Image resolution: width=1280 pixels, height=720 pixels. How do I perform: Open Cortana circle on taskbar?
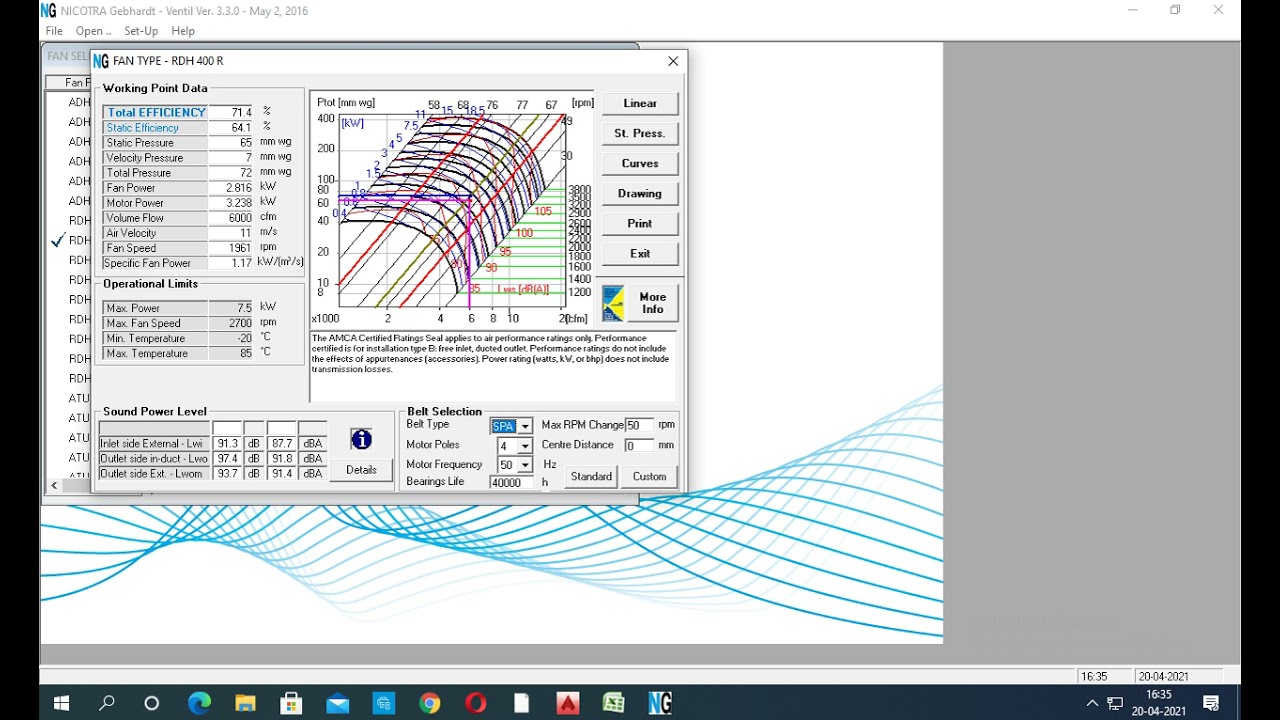(152, 703)
